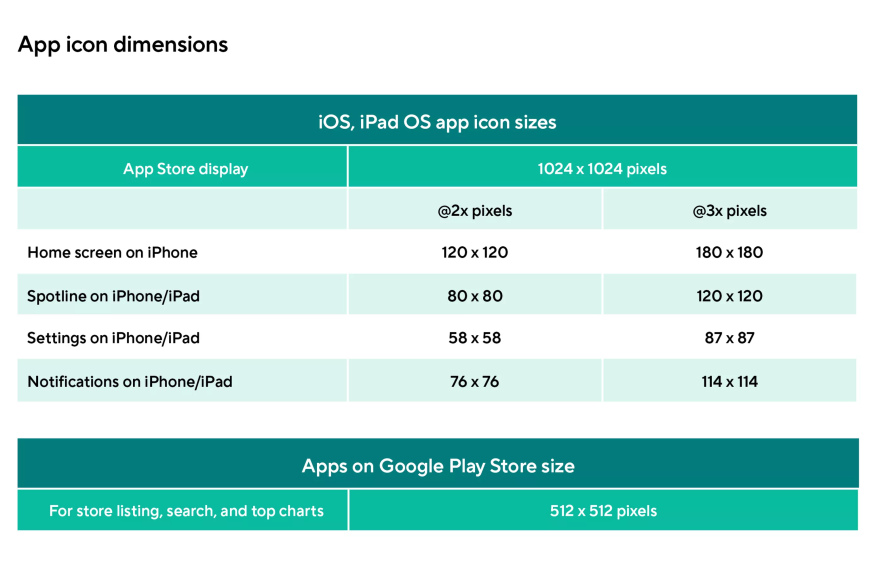870x570 pixels.
Task: Select Notifications on iPhone/iPad row label
Action: 130,382
